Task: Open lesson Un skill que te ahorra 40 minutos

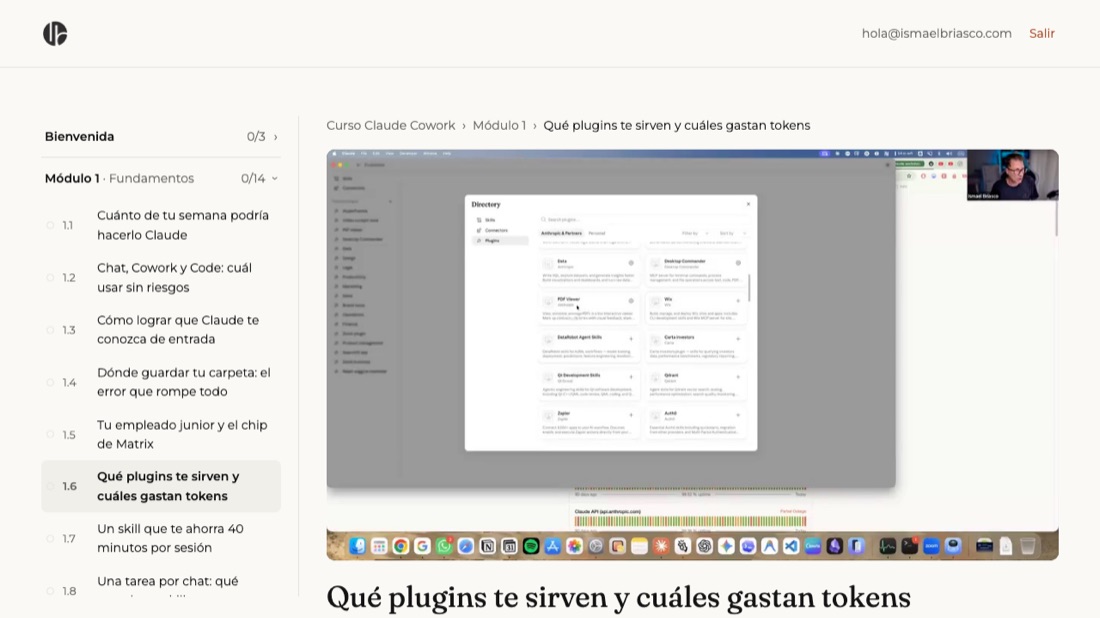Action: click(170, 538)
